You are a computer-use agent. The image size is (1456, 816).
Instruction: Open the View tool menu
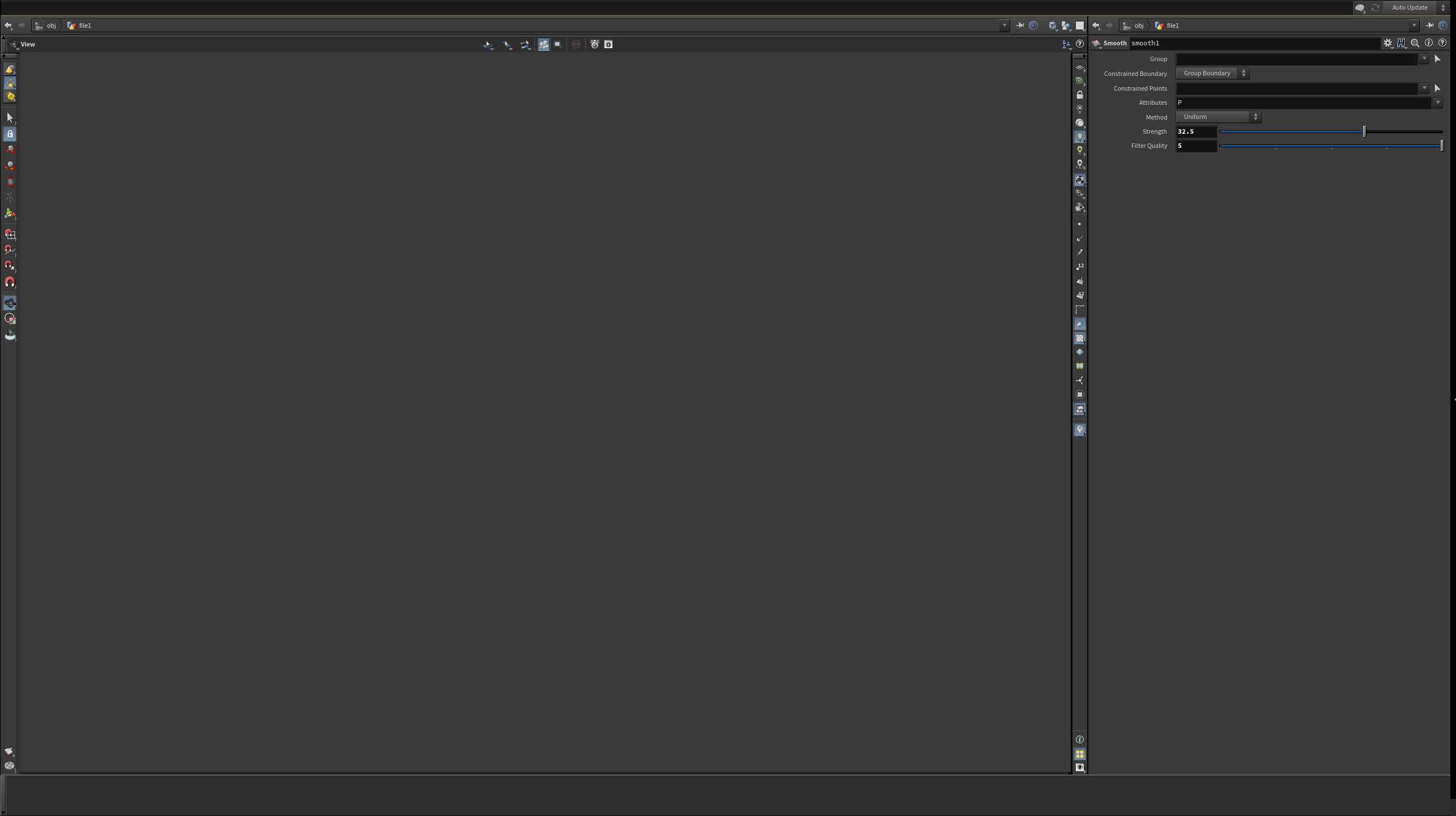14,44
